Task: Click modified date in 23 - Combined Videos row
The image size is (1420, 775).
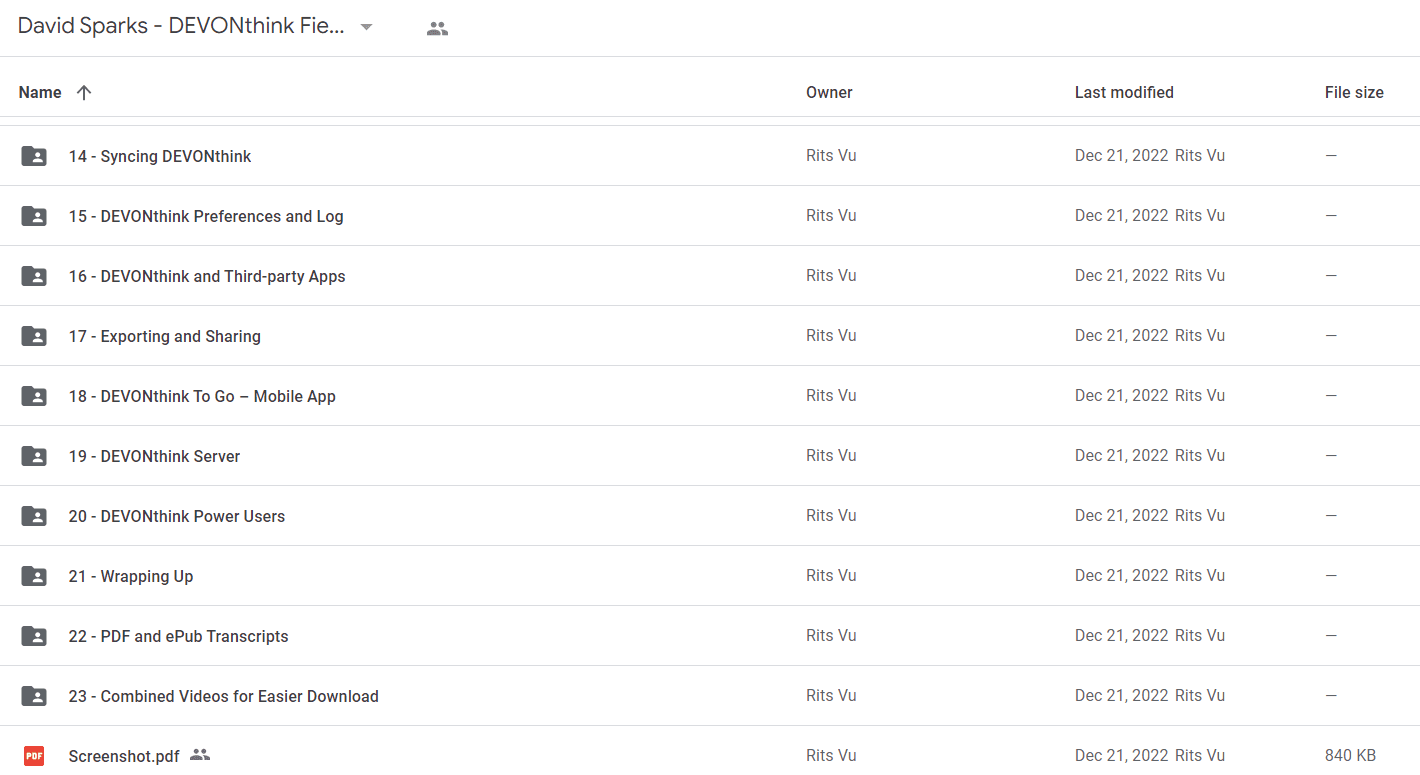Action: [1122, 695]
